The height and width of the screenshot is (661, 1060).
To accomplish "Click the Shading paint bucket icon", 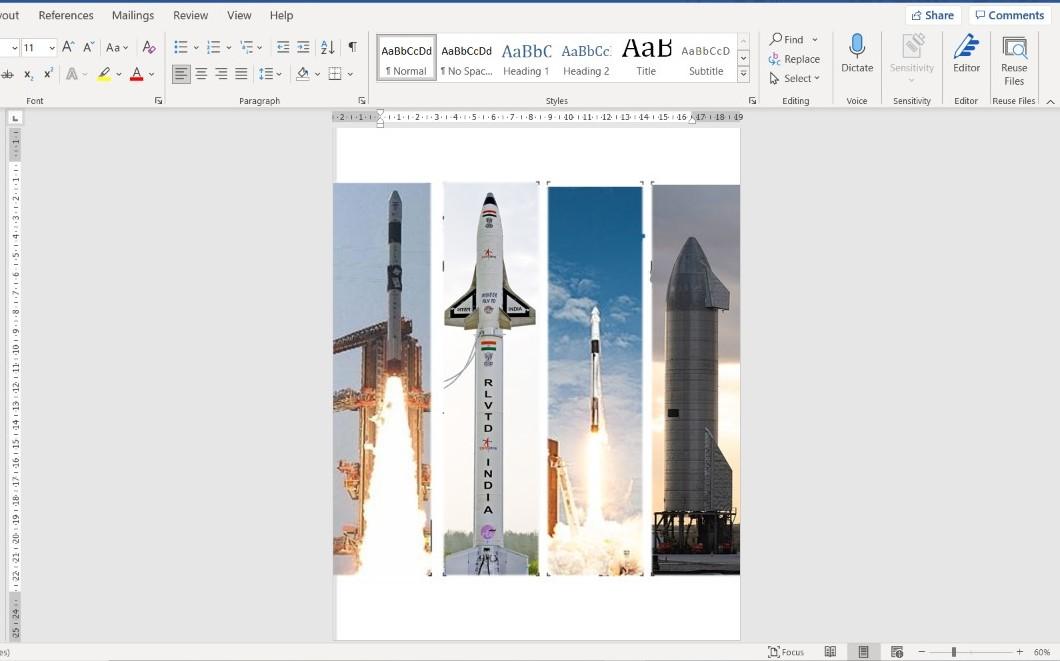I will [303, 74].
